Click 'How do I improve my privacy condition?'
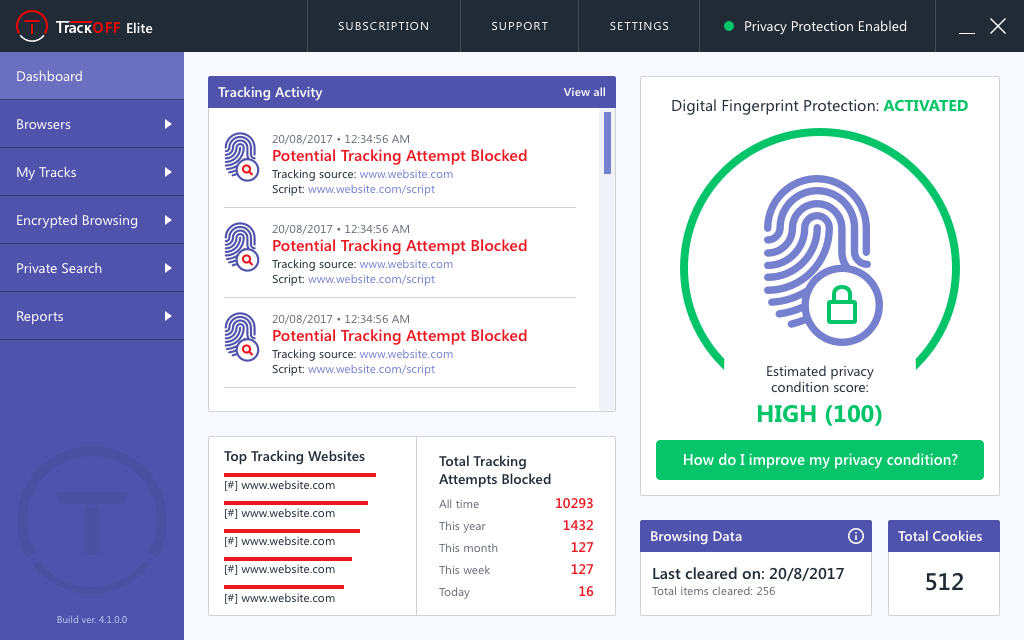This screenshot has height=640, width=1024. 820,460
